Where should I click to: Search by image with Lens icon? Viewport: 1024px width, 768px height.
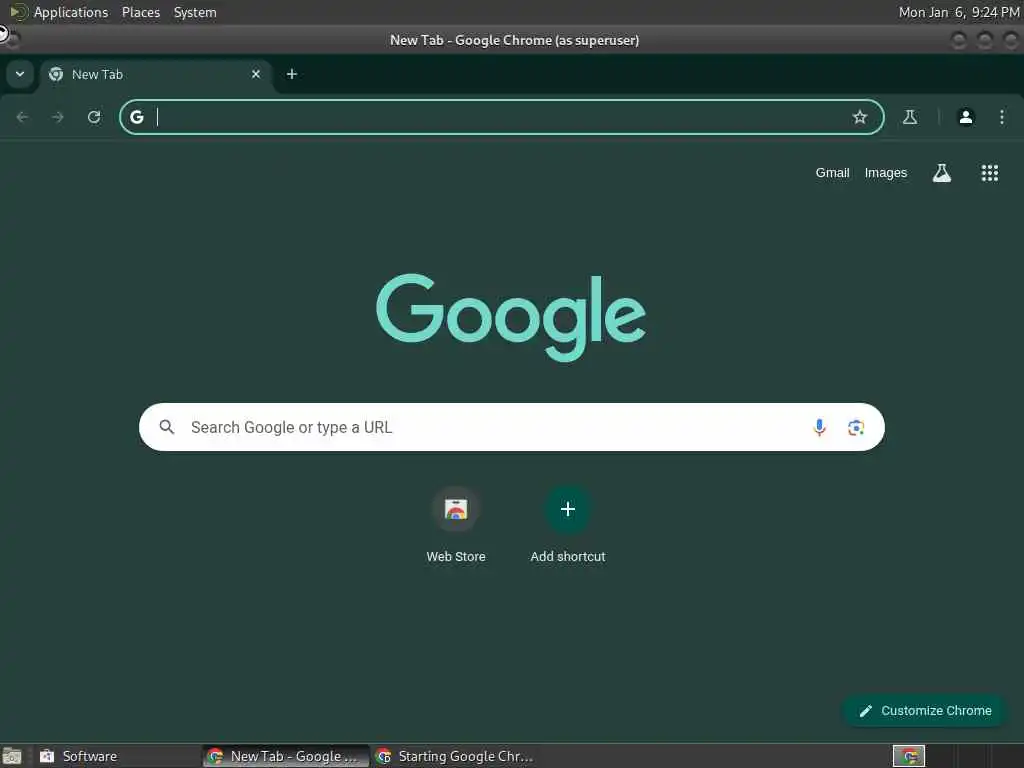point(856,427)
